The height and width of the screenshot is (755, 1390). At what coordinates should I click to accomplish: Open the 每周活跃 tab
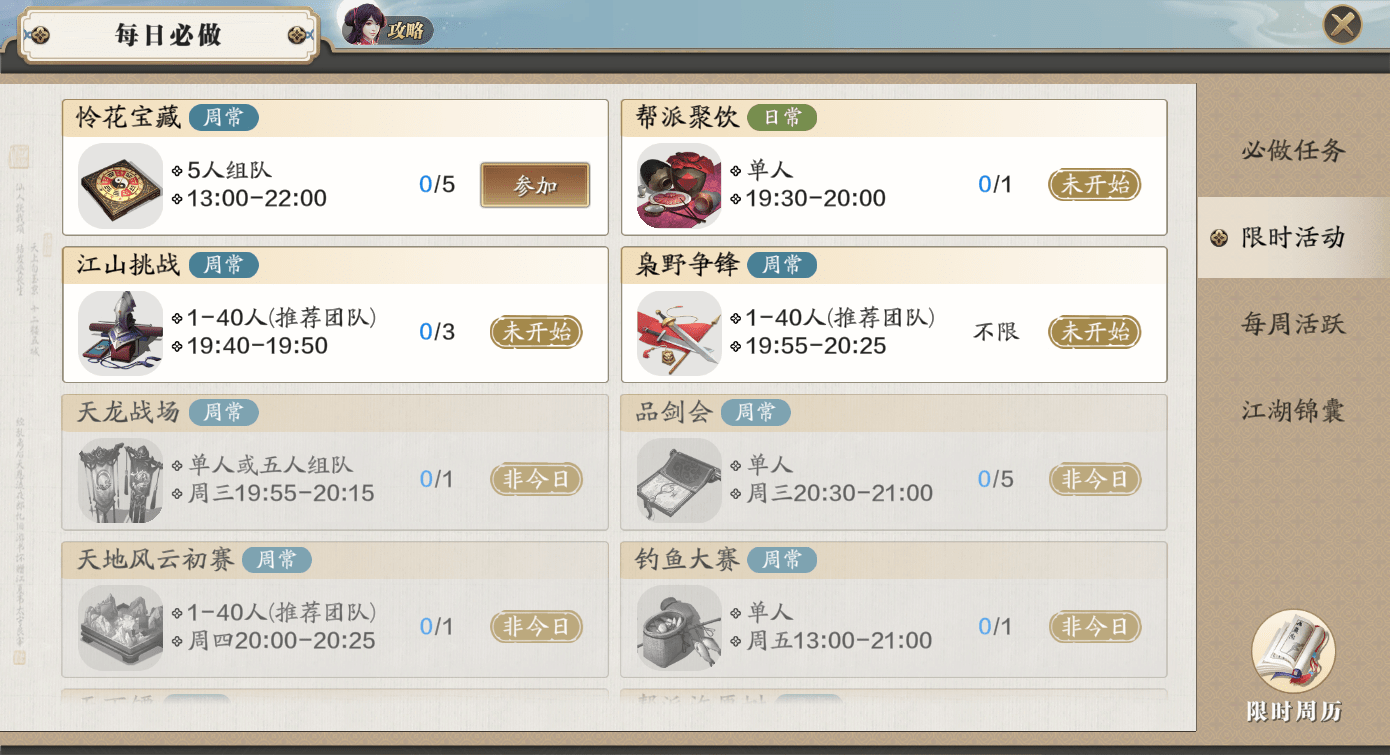pos(1293,324)
